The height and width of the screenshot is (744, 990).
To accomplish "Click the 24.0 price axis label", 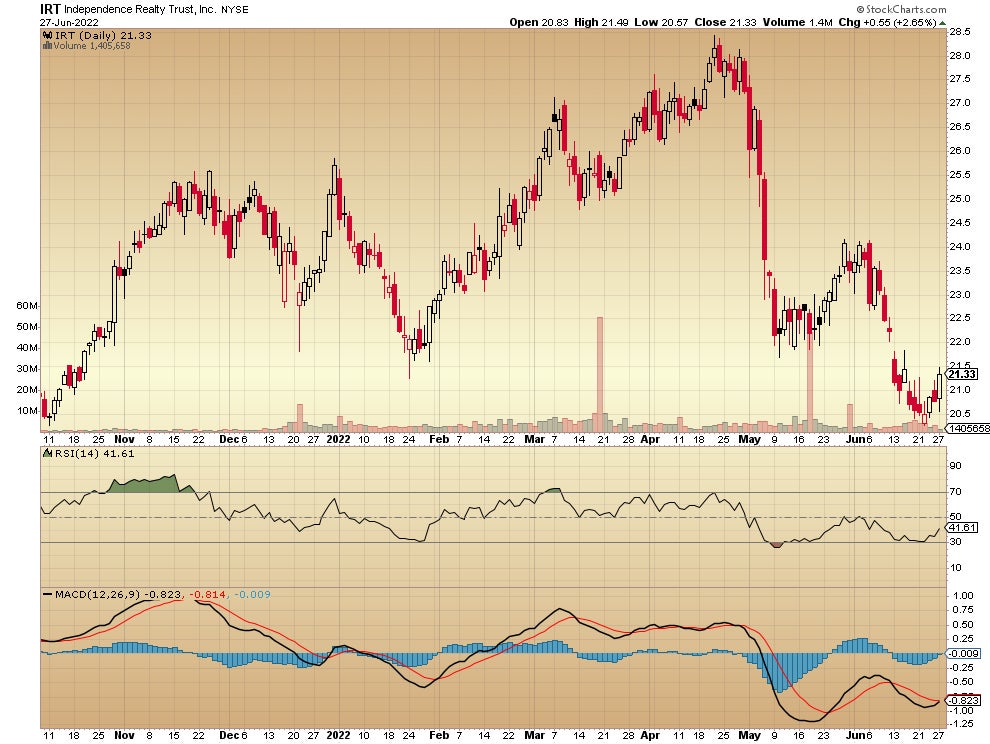I will tap(960, 246).
